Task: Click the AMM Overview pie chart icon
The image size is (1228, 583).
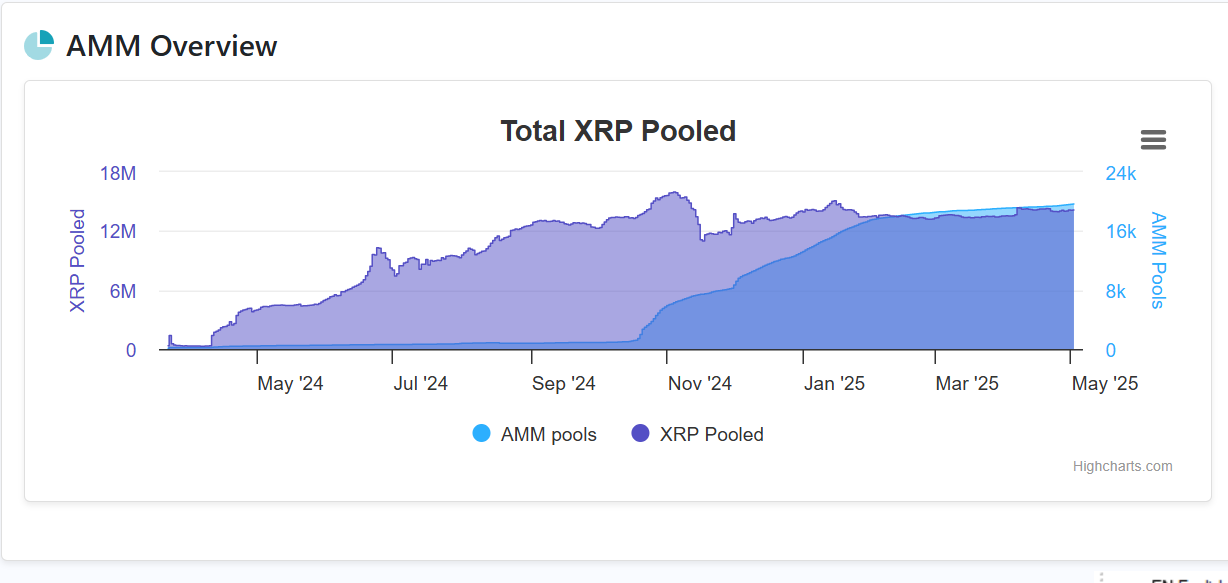Action: (x=39, y=45)
